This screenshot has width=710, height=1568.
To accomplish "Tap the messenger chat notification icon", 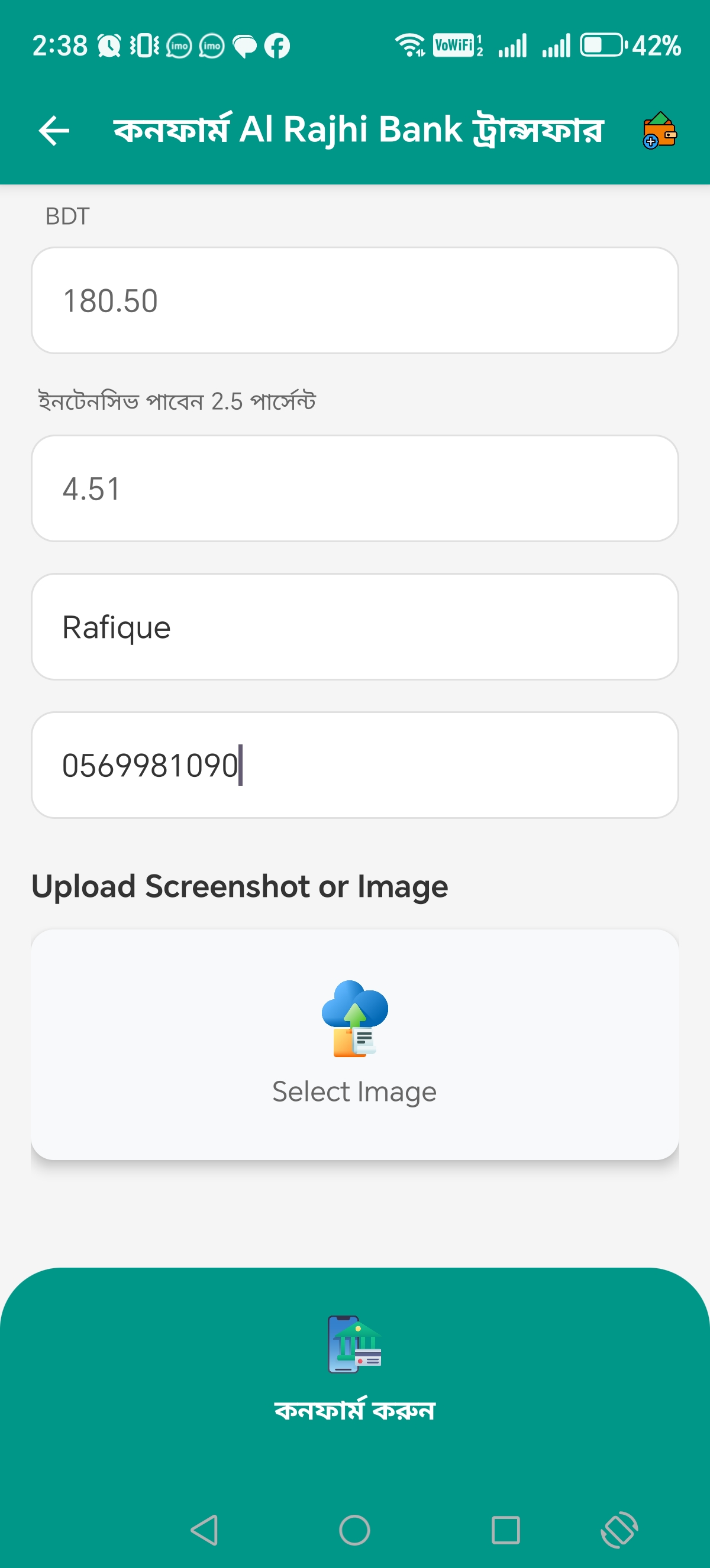I will [245, 46].
